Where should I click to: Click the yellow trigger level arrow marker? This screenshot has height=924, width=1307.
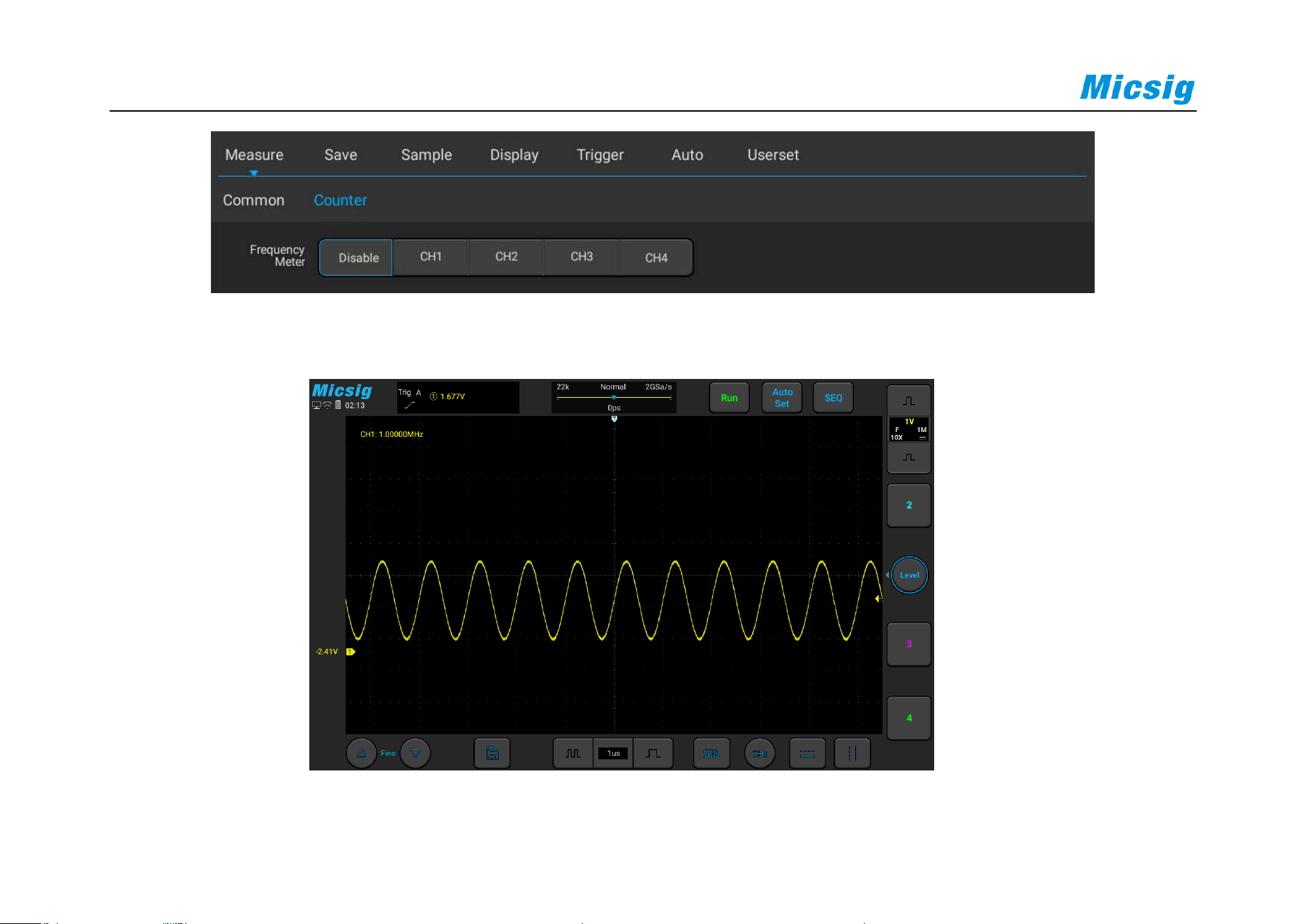(878, 599)
